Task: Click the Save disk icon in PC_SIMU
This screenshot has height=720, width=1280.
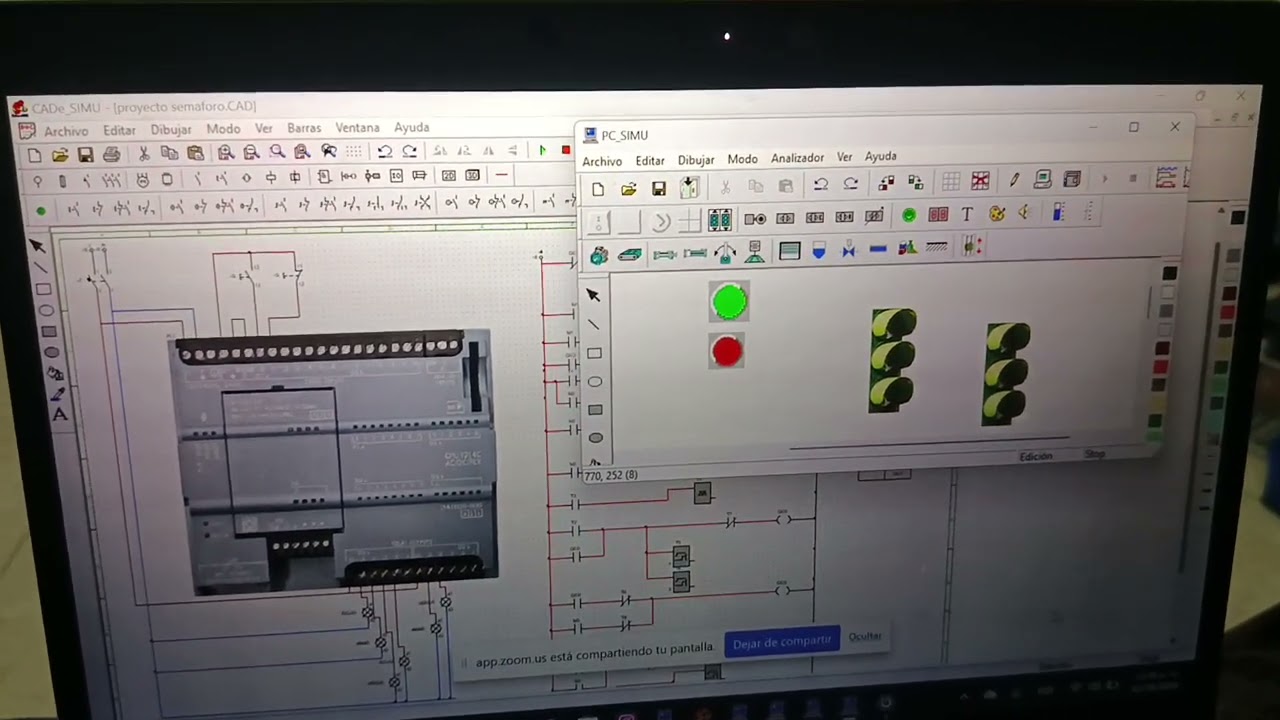Action: point(658,188)
